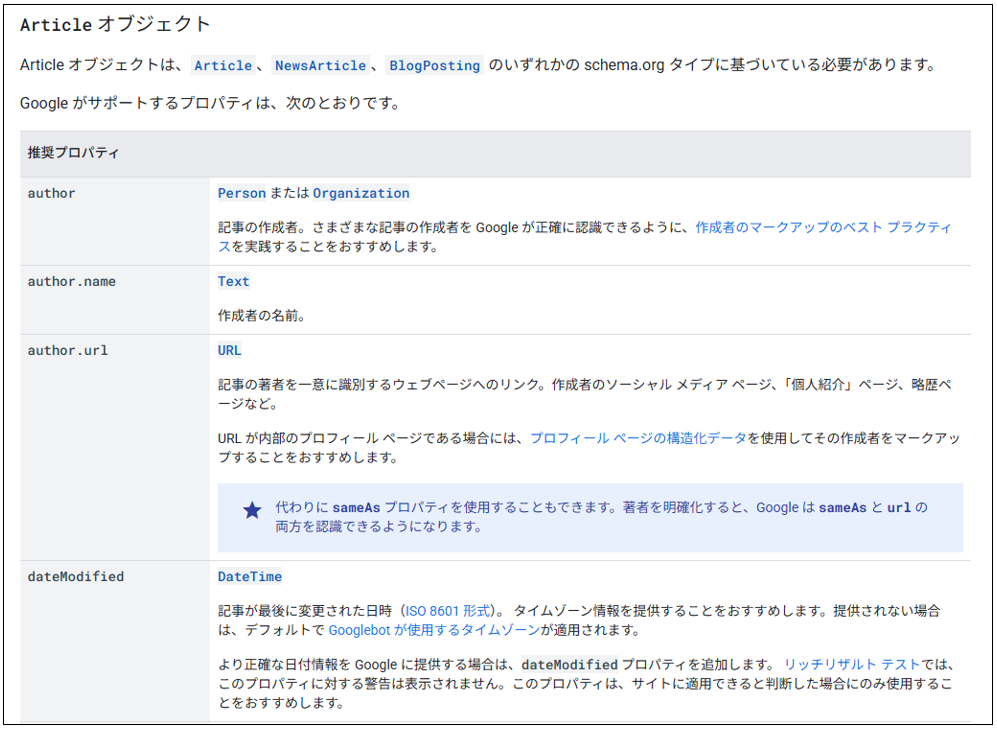Select the author property row
Screen dimensions: 997x729
52,193
